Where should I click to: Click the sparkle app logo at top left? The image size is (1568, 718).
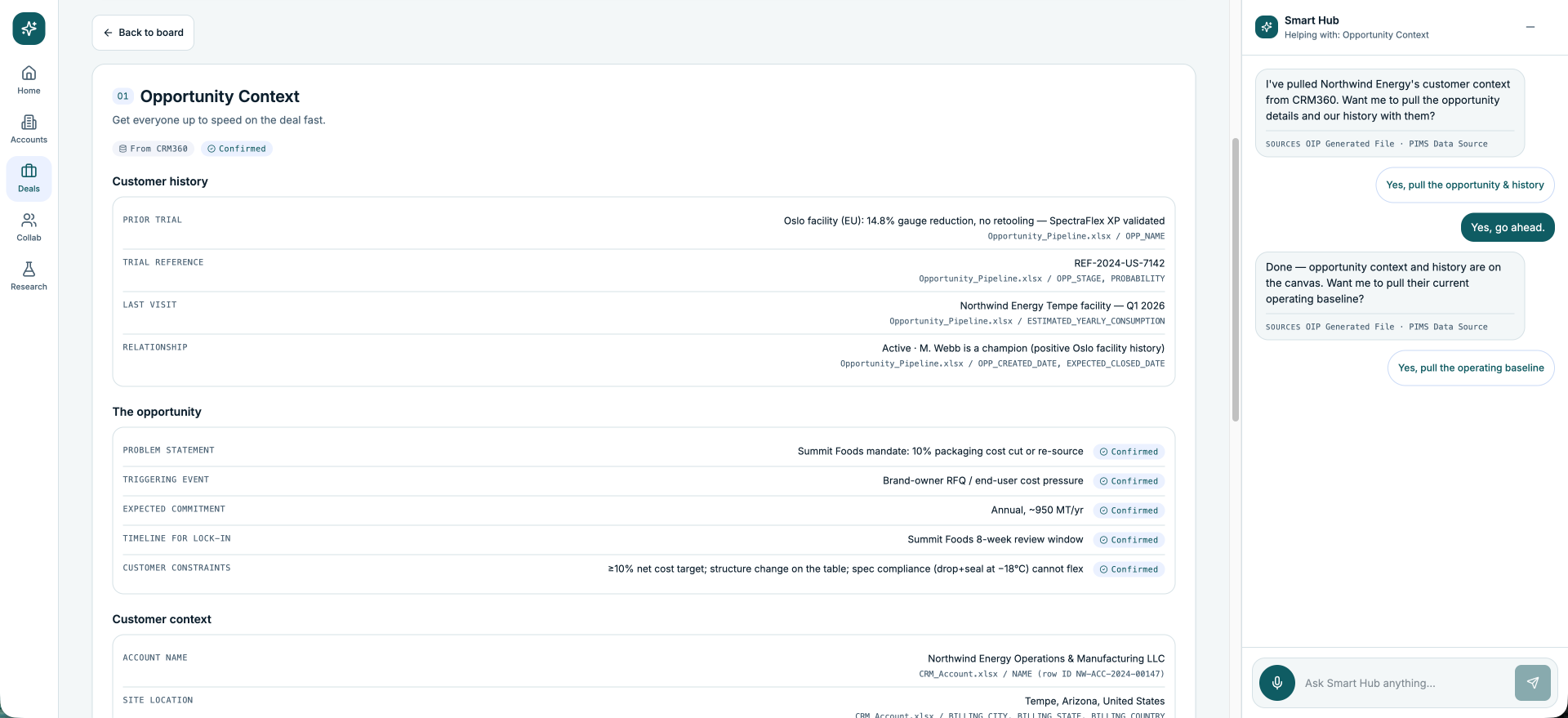tap(29, 29)
